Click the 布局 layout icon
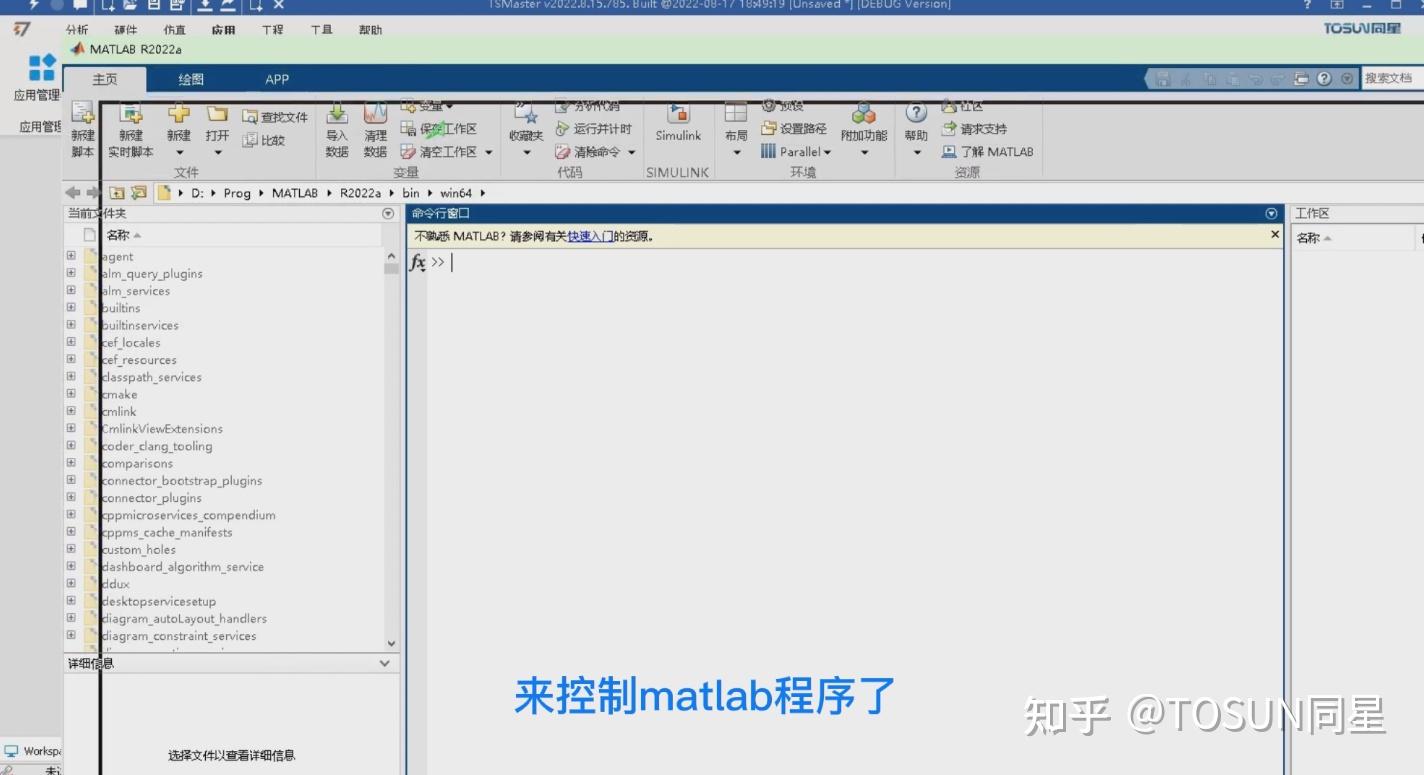Image resolution: width=1424 pixels, height=775 pixels. tap(737, 120)
